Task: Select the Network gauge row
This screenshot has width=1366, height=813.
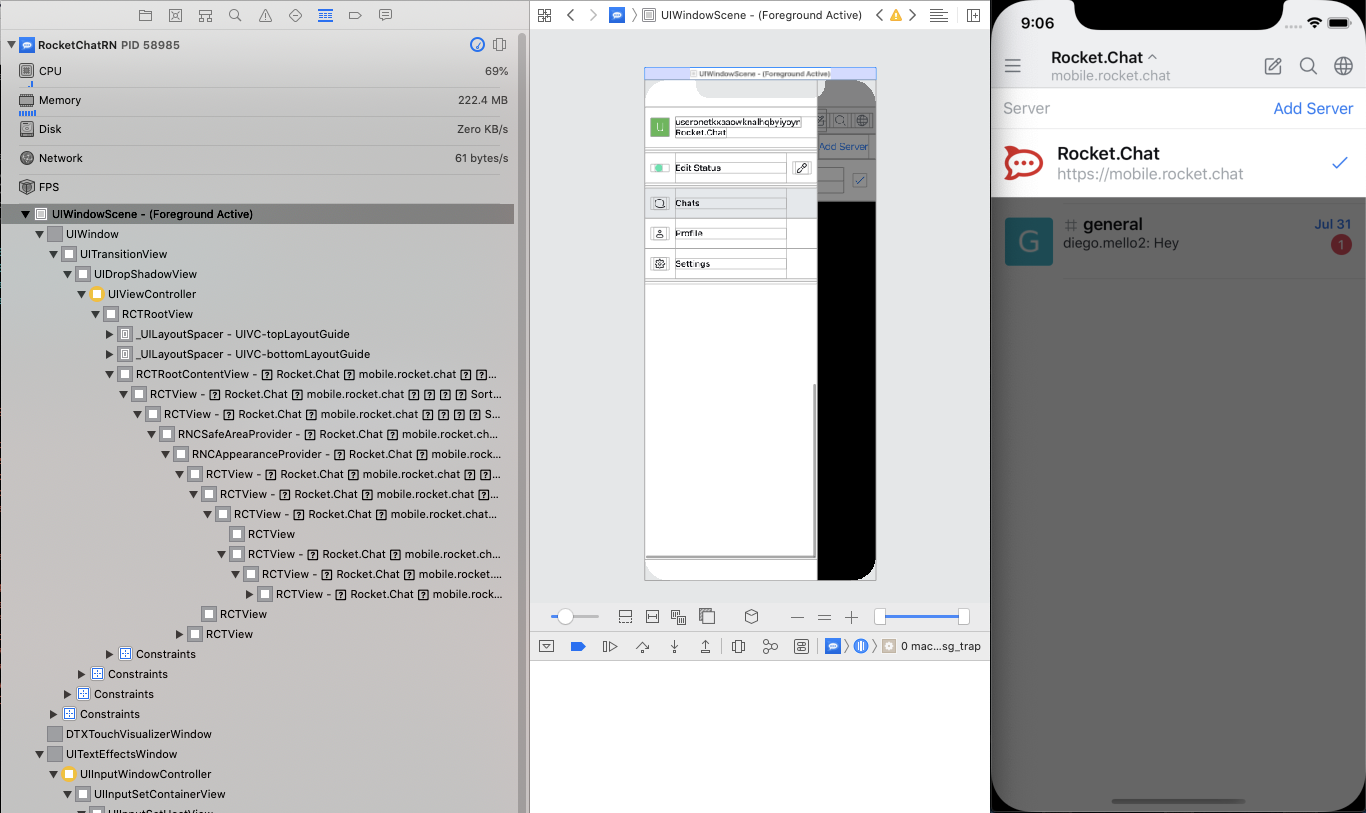Action: point(264,158)
